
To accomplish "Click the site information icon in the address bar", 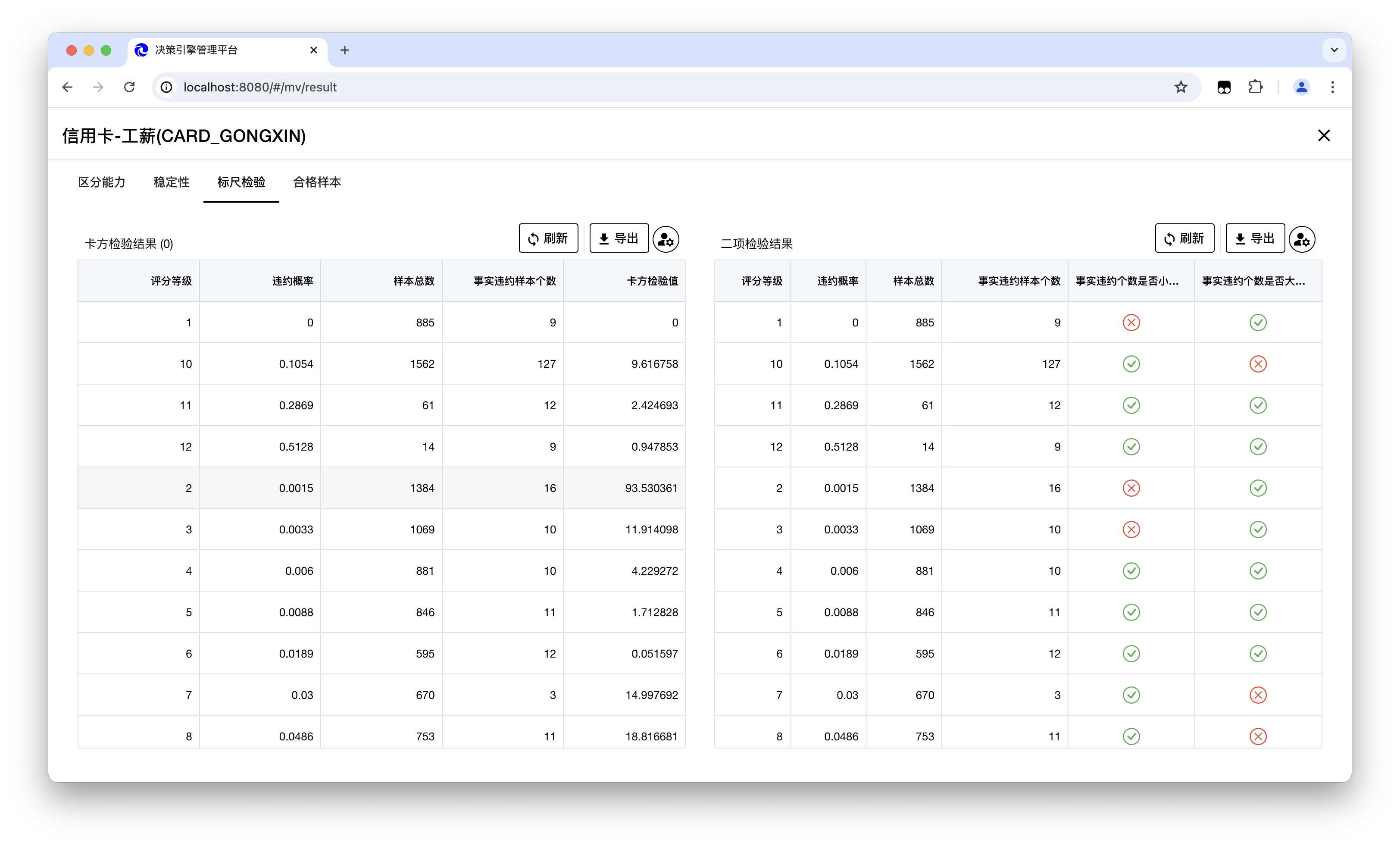I will [x=166, y=87].
